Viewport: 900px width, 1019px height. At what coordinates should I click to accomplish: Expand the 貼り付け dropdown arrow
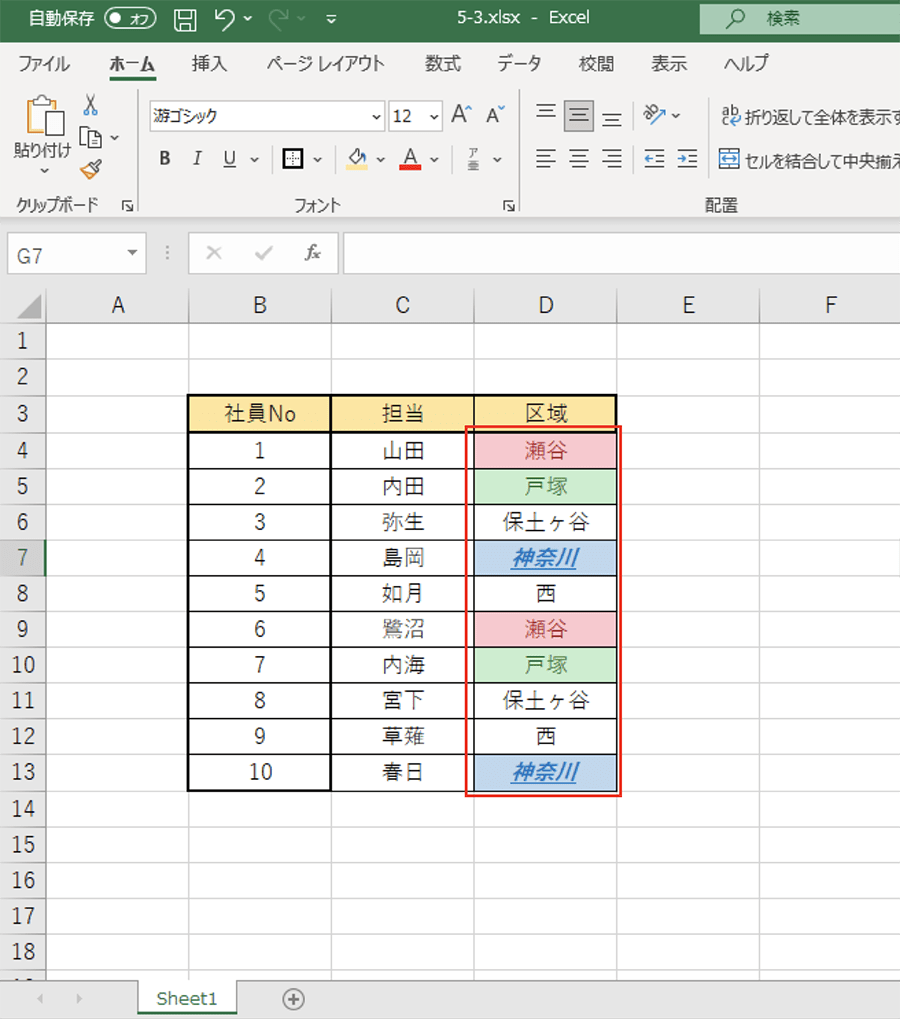click(x=44, y=170)
